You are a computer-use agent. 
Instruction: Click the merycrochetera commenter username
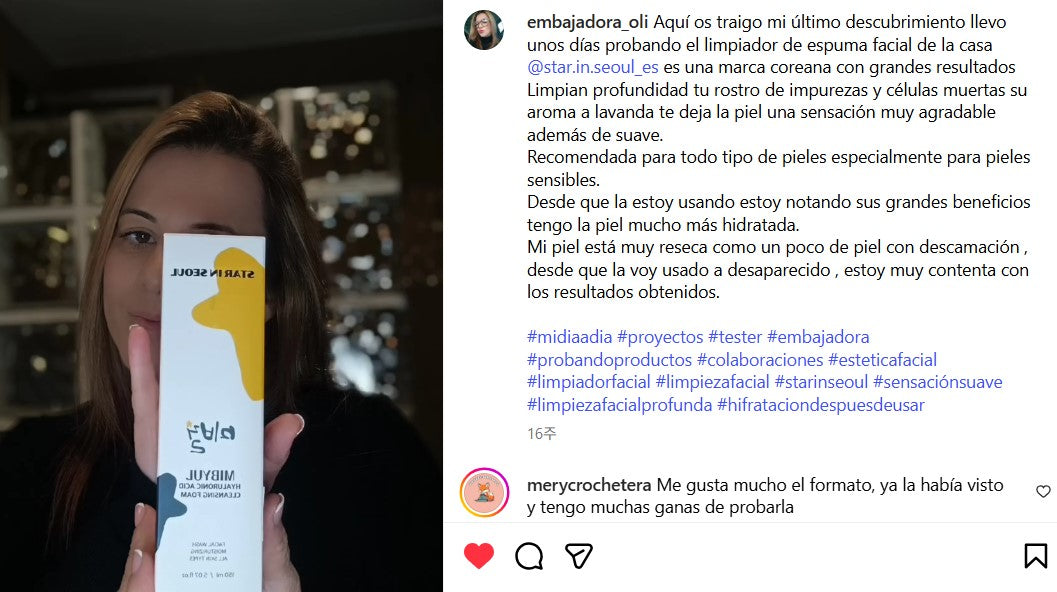click(589, 485)
